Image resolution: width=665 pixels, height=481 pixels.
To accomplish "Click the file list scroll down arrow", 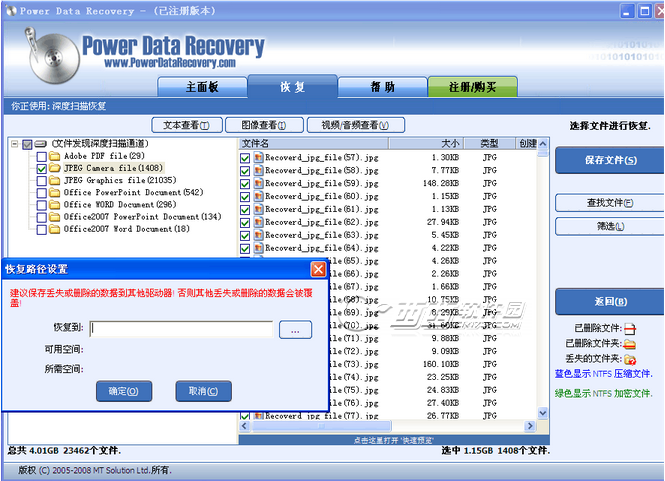I will [543, 412].
